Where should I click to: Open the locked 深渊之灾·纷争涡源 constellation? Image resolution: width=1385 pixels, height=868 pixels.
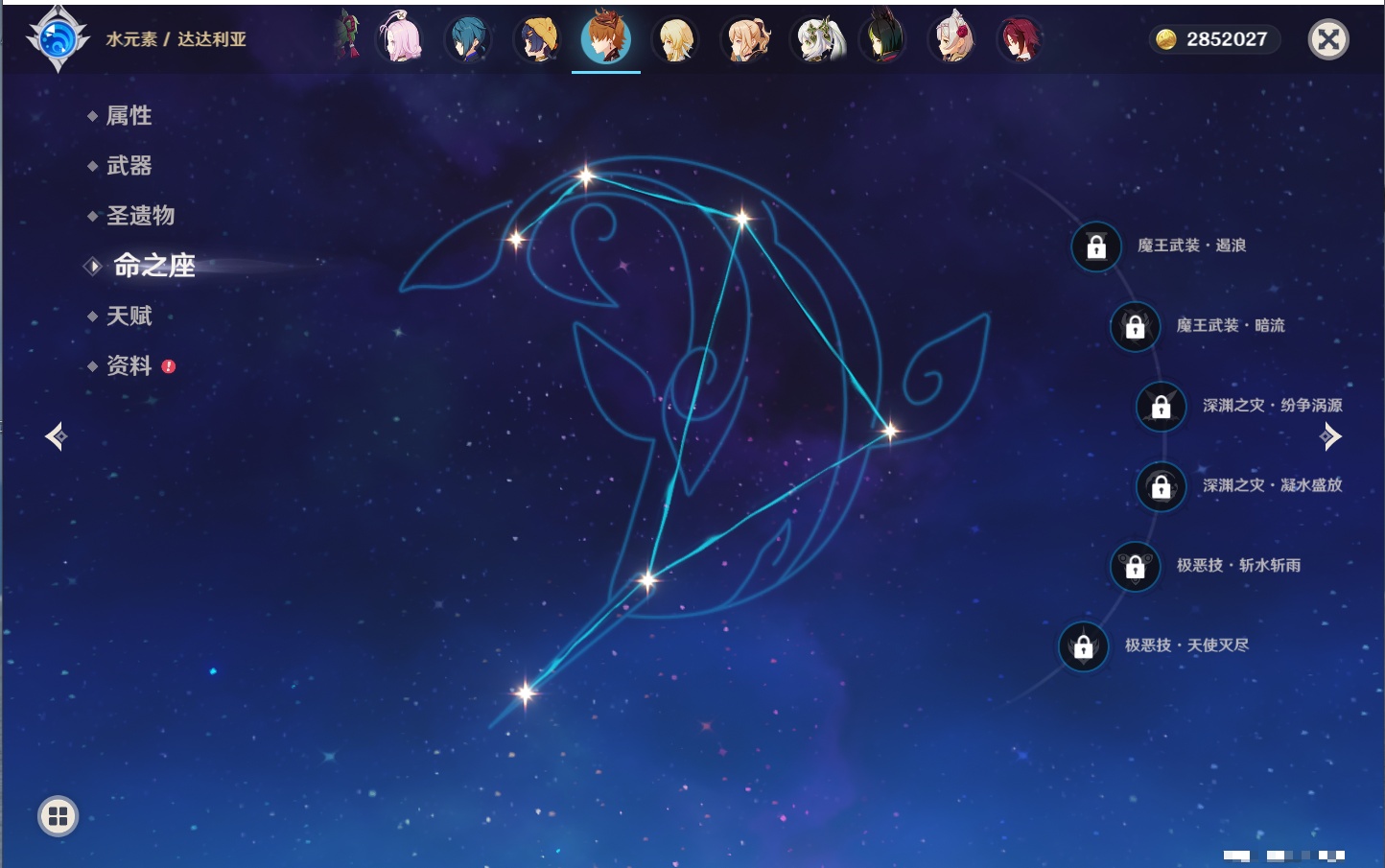click(1161, 406)
